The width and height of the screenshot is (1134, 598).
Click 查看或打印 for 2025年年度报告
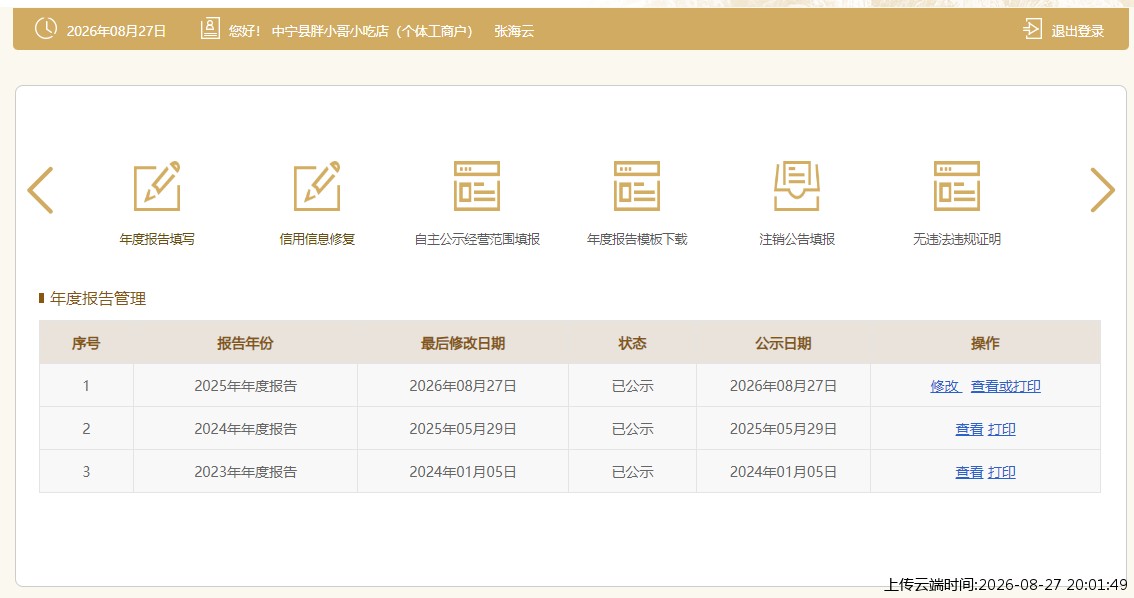tap(1005, 386)
